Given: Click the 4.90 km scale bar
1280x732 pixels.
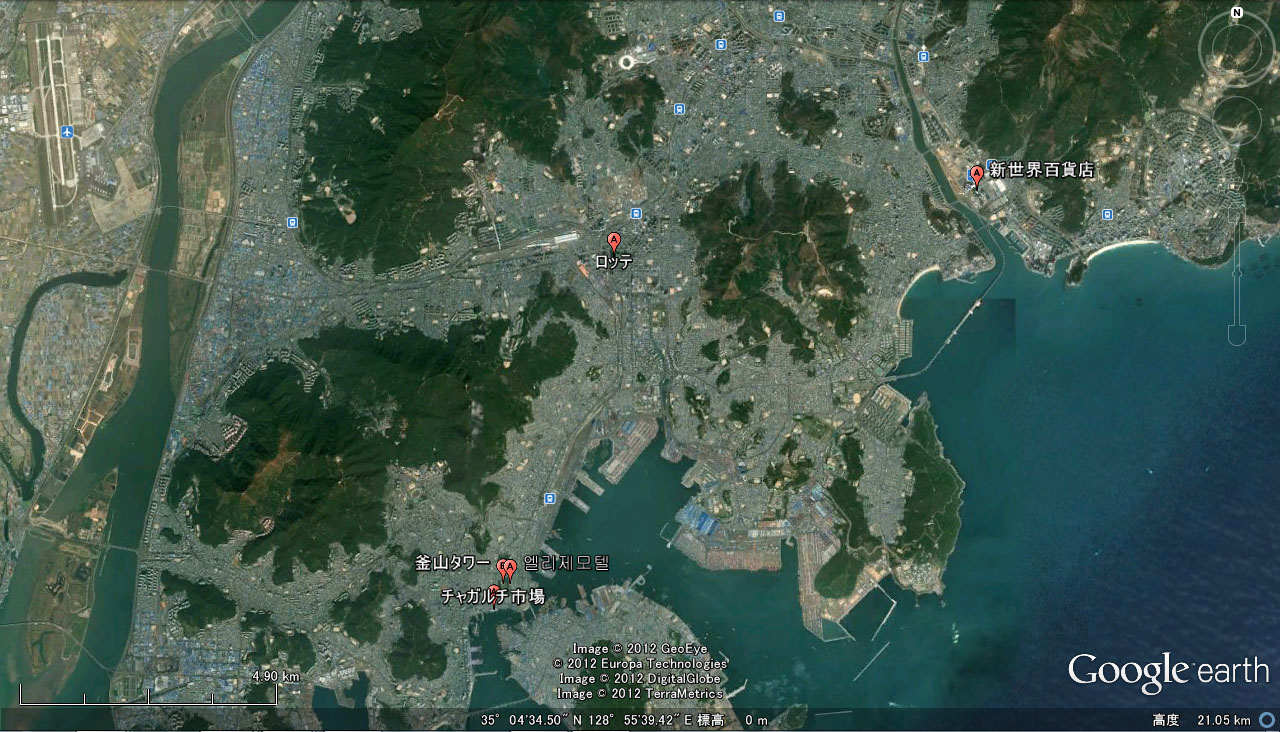Looking at the screenshot, I should click(x=148, y=696).
